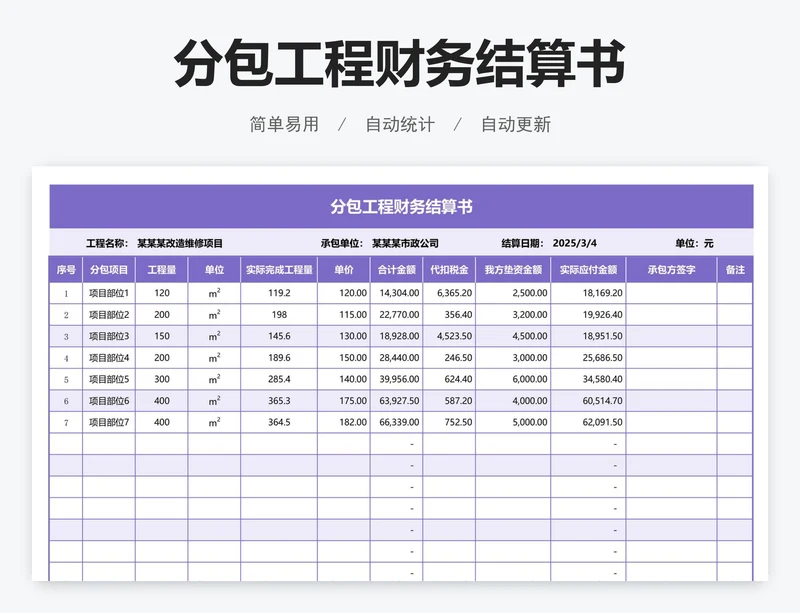Click the contractor value 某某某市政公司
The width and height of the screenshot is (800, 613).
pos(405,243)
